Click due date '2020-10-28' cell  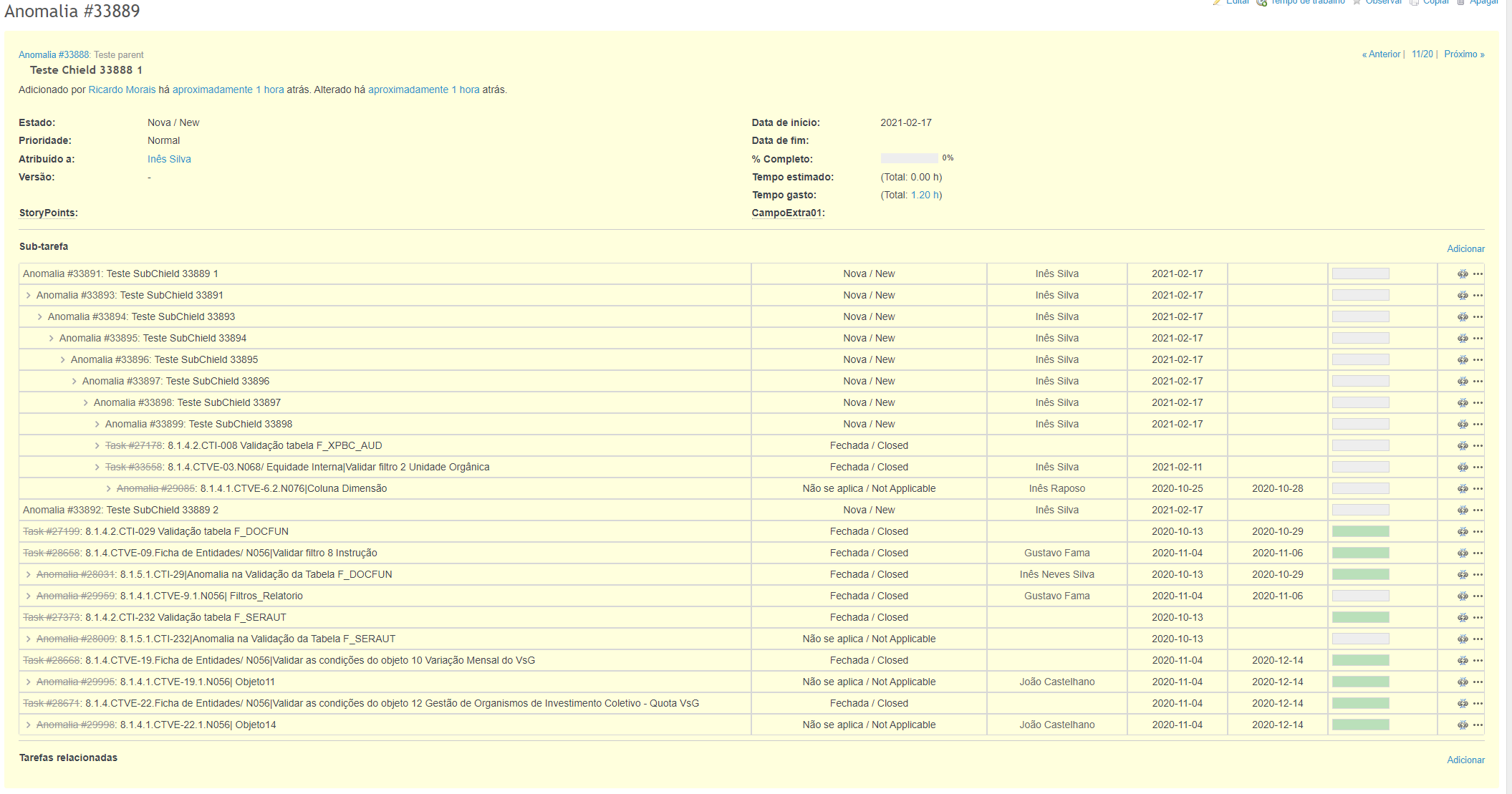coord(1277,488)
